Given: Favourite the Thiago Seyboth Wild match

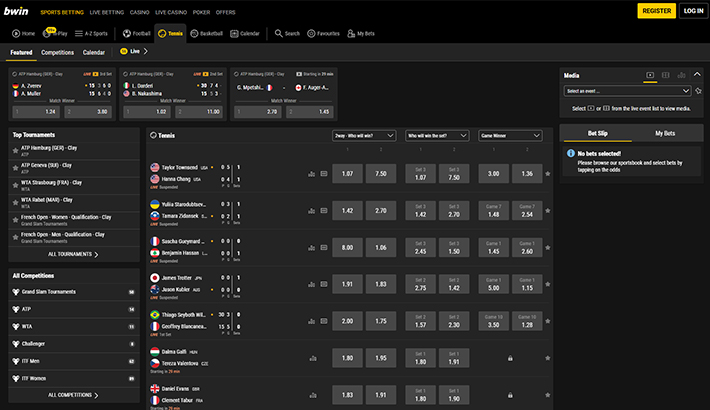Looking at the screenshot, I should coord(547,321).
